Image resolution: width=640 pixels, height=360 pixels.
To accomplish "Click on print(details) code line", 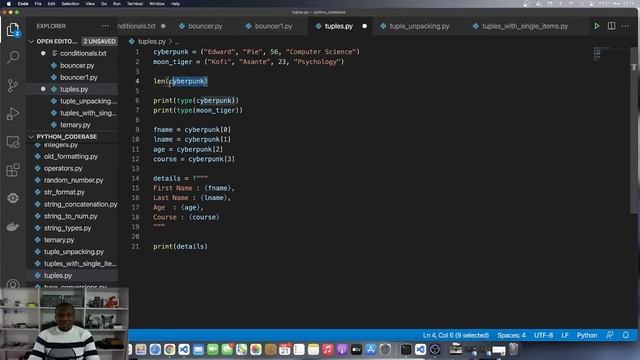I will [x=180, y=247].
